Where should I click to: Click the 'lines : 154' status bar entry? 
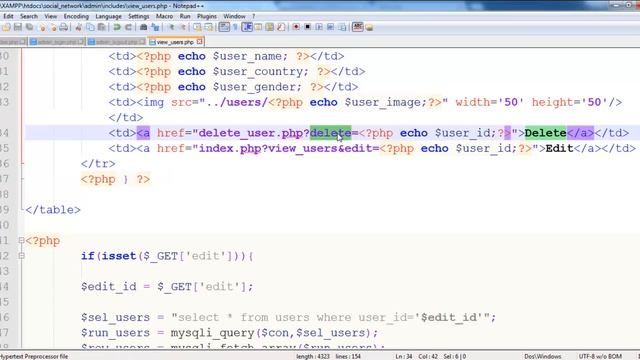pyautogui.click(x=348, y=356)
